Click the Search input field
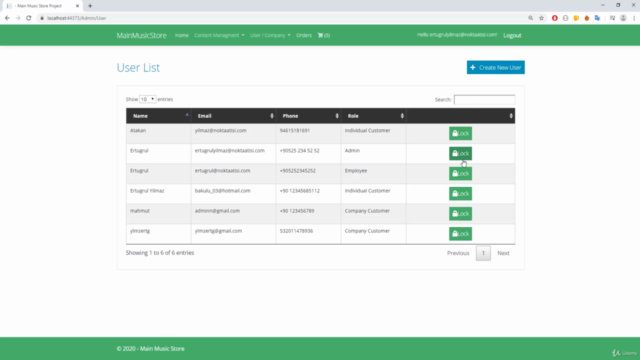This screenshot has height=360, width=640. tap(484, 100)
